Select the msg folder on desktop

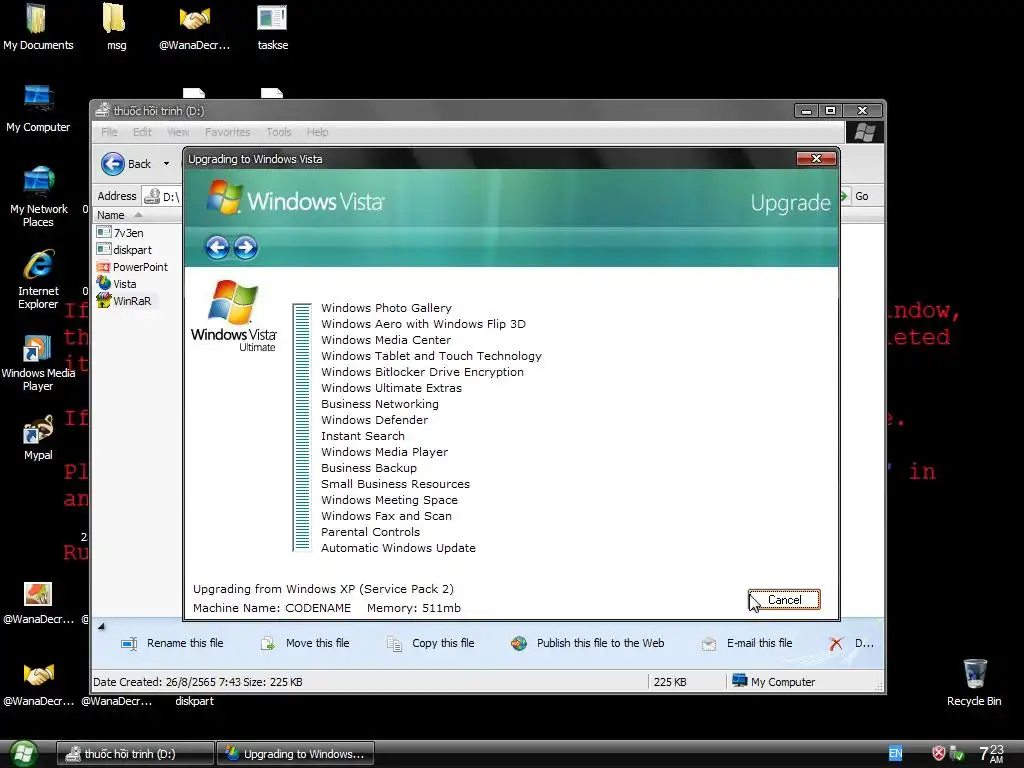(116, 27)
